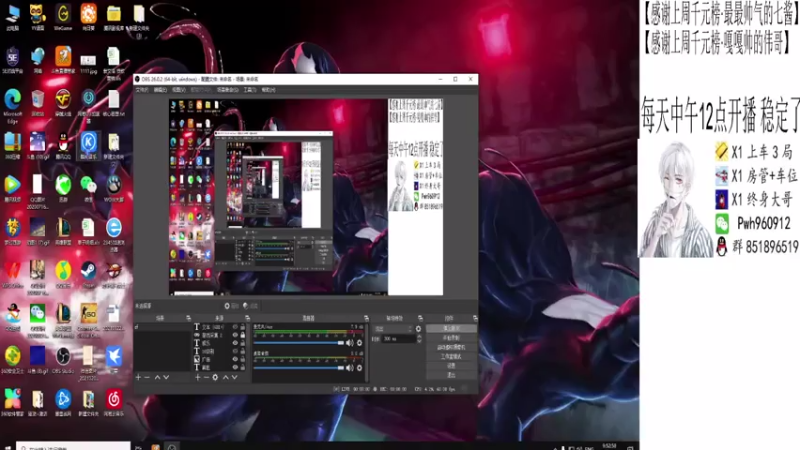Pop out the Sources dock icon
Screen dimensions: 800x450
(247, 318)
